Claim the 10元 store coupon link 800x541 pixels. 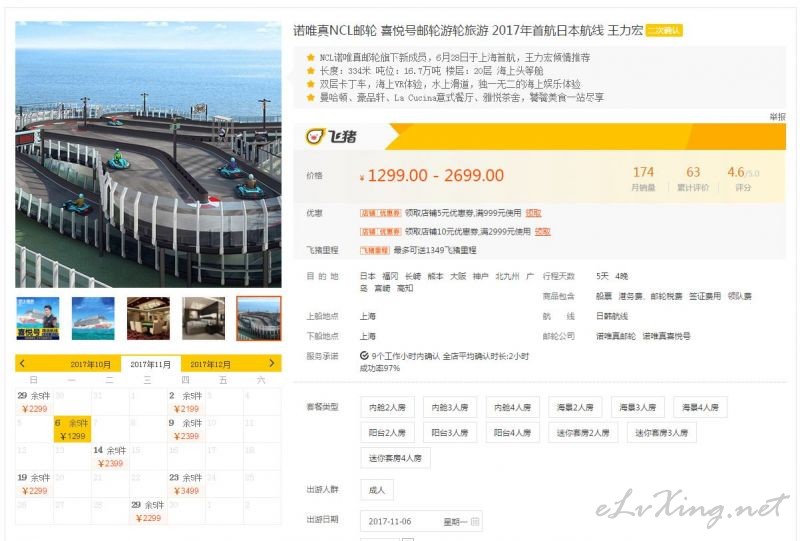(543, 232)
